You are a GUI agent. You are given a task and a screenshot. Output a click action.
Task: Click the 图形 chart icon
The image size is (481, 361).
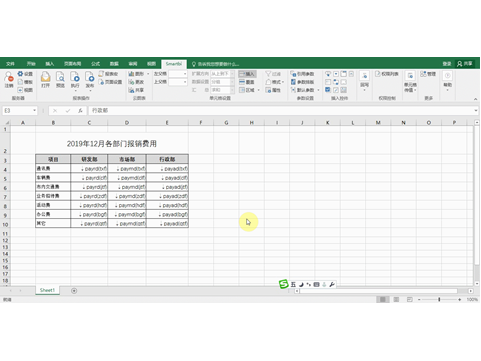tap(131, 74)
